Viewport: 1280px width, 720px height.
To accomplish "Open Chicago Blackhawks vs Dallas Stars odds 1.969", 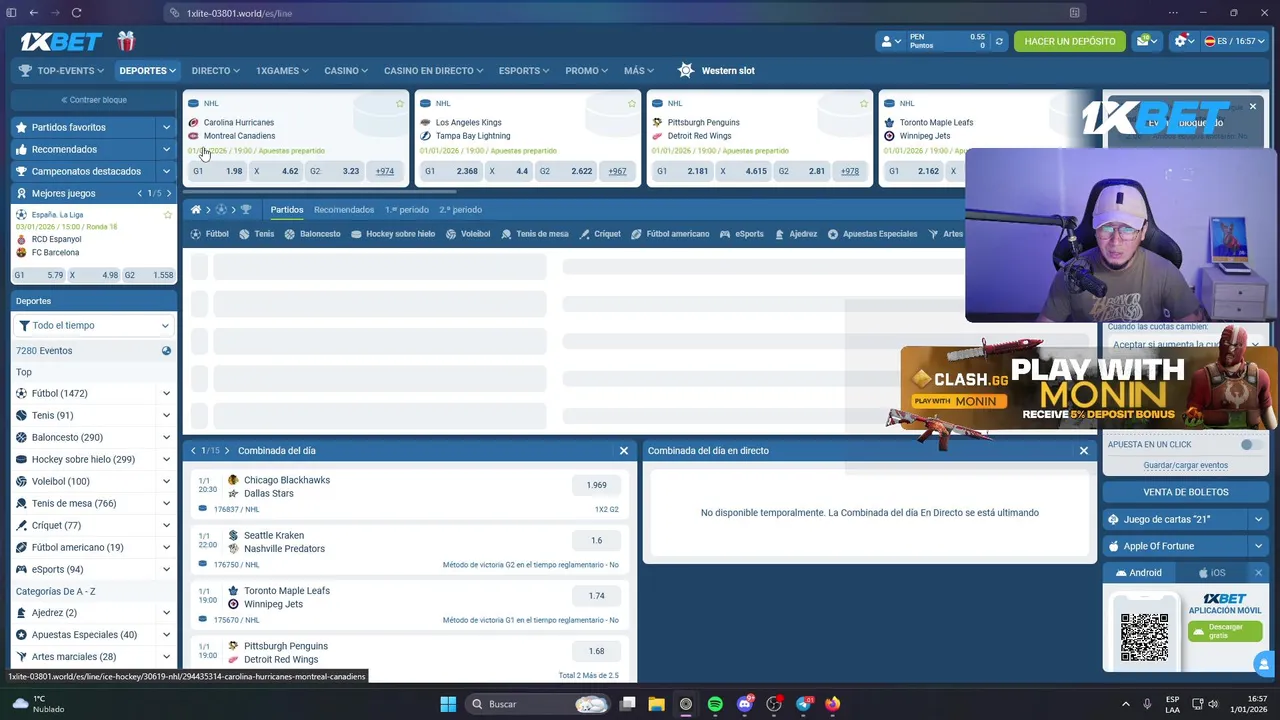I will pyautogui.click(x=596, y=485).
